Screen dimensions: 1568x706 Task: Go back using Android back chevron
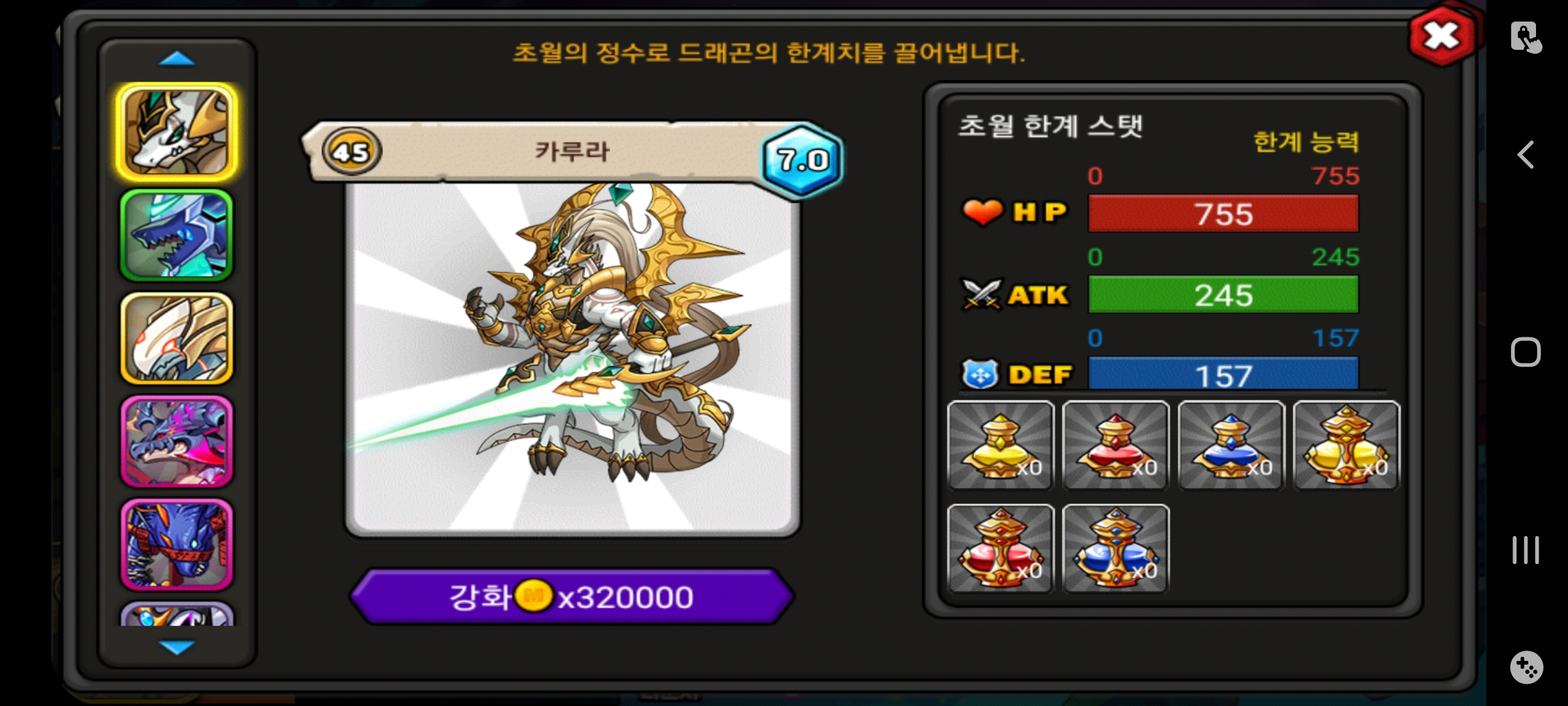pos(1526,155)
